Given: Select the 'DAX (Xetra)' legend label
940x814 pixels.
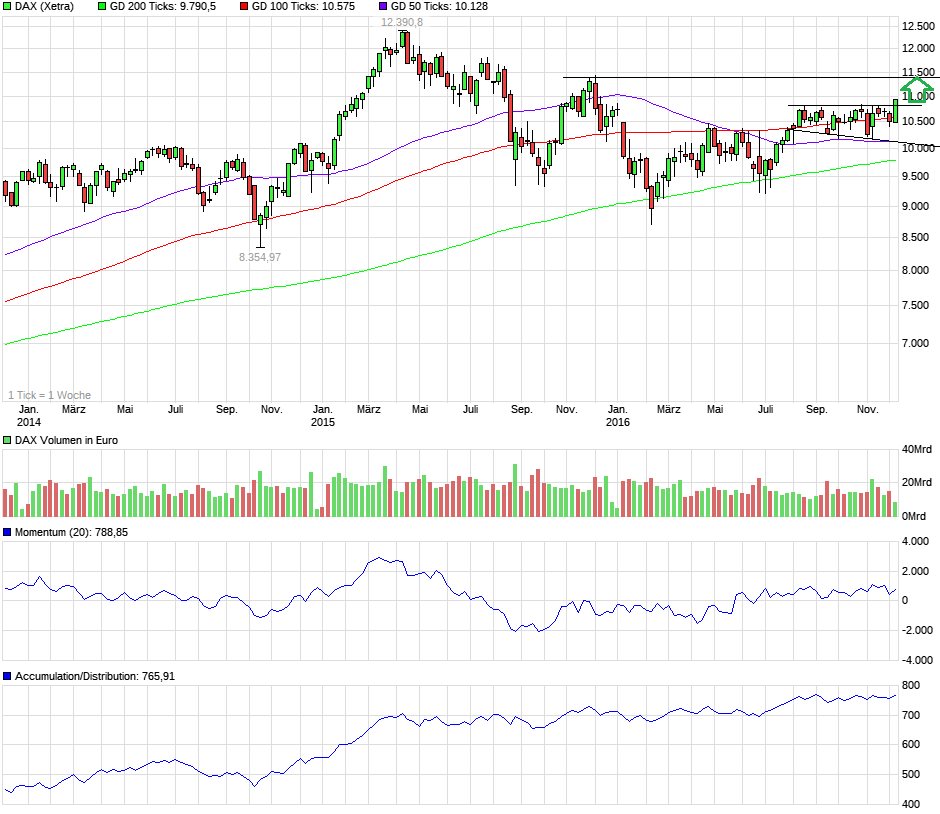Looking at the screenshot, I should point(44,7).
